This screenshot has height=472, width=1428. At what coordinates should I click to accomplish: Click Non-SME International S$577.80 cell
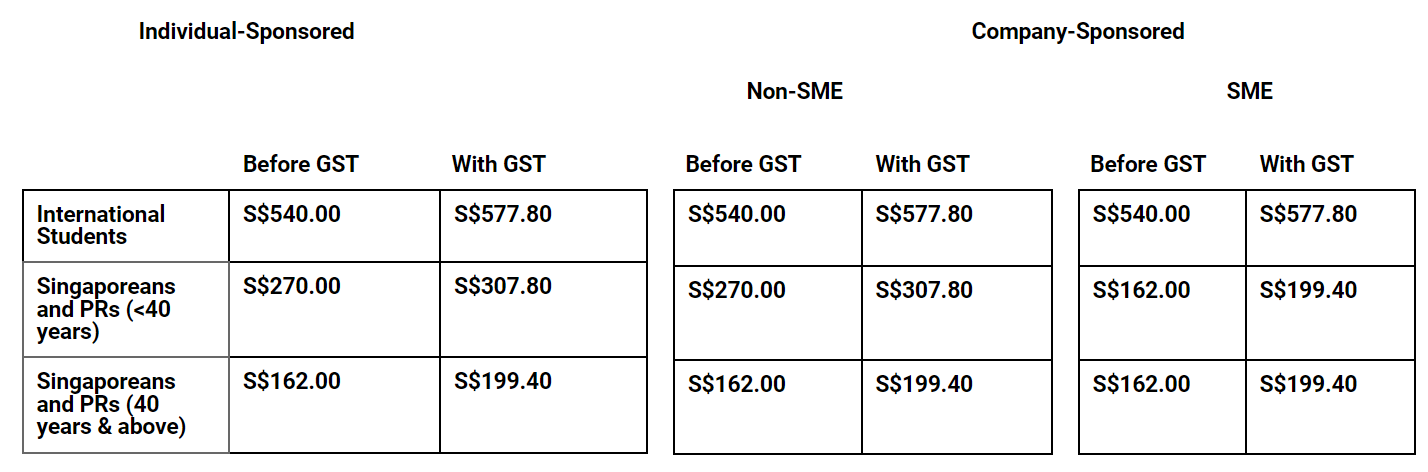tap(924, 214)
